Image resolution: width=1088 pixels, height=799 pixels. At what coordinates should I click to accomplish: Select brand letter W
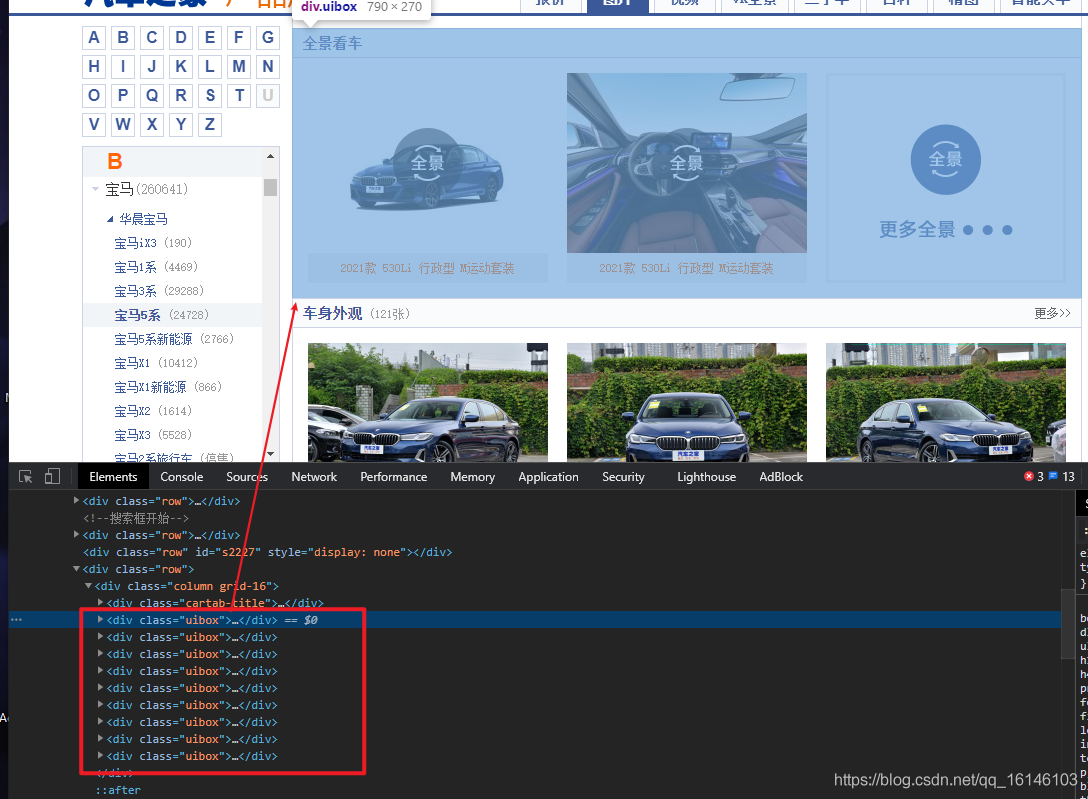tap(123, 124)
